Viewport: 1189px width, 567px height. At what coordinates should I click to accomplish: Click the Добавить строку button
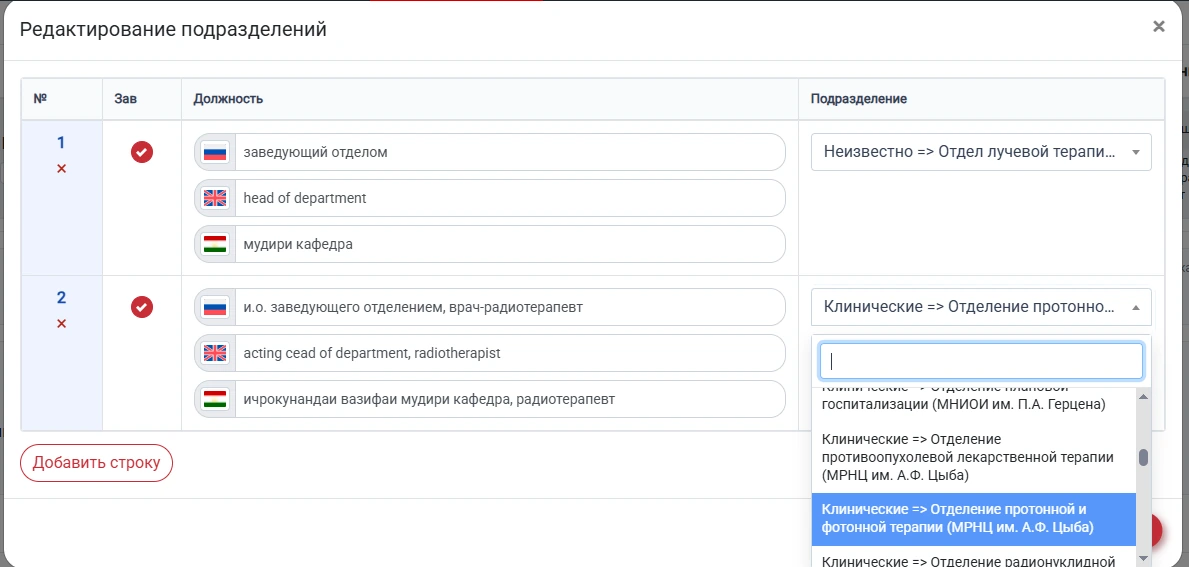96,463
